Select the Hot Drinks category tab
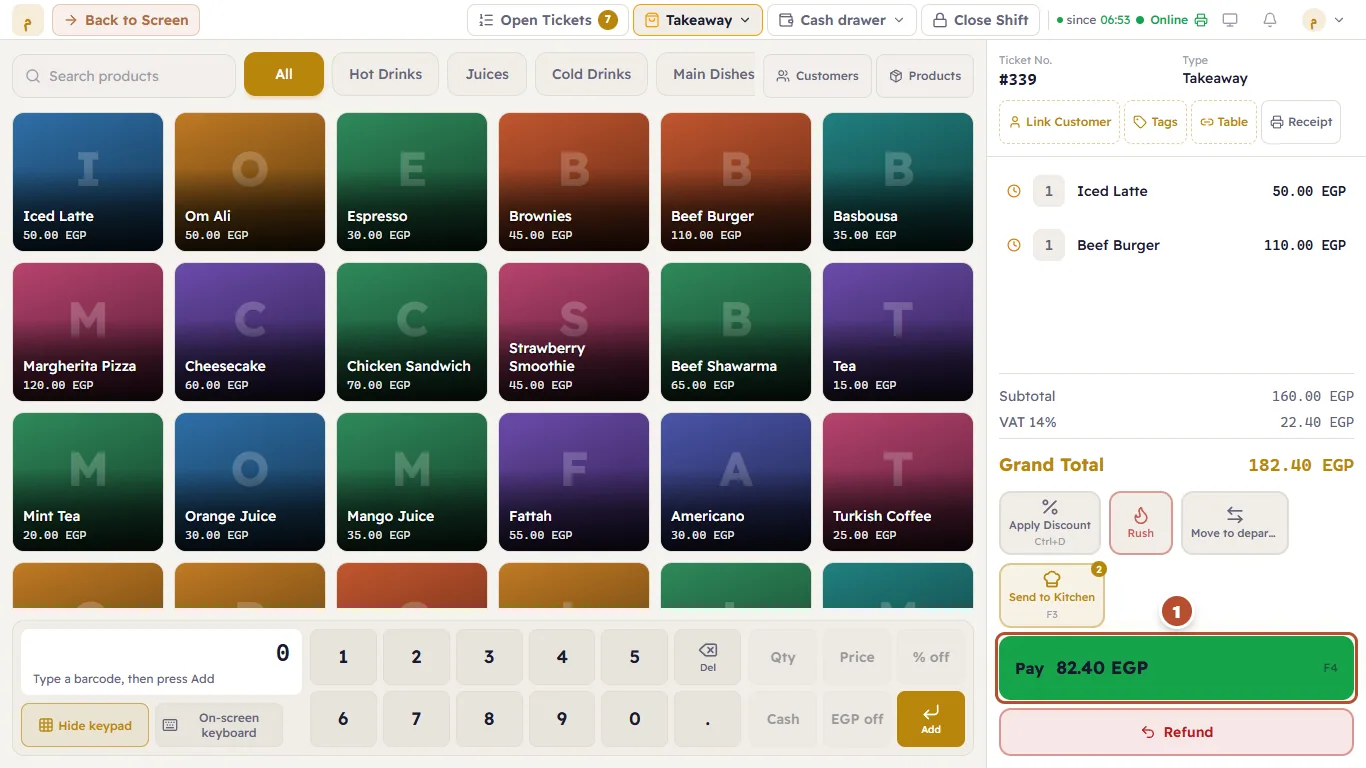Viewport: 1366px width, 768px height. coord(386,74)
